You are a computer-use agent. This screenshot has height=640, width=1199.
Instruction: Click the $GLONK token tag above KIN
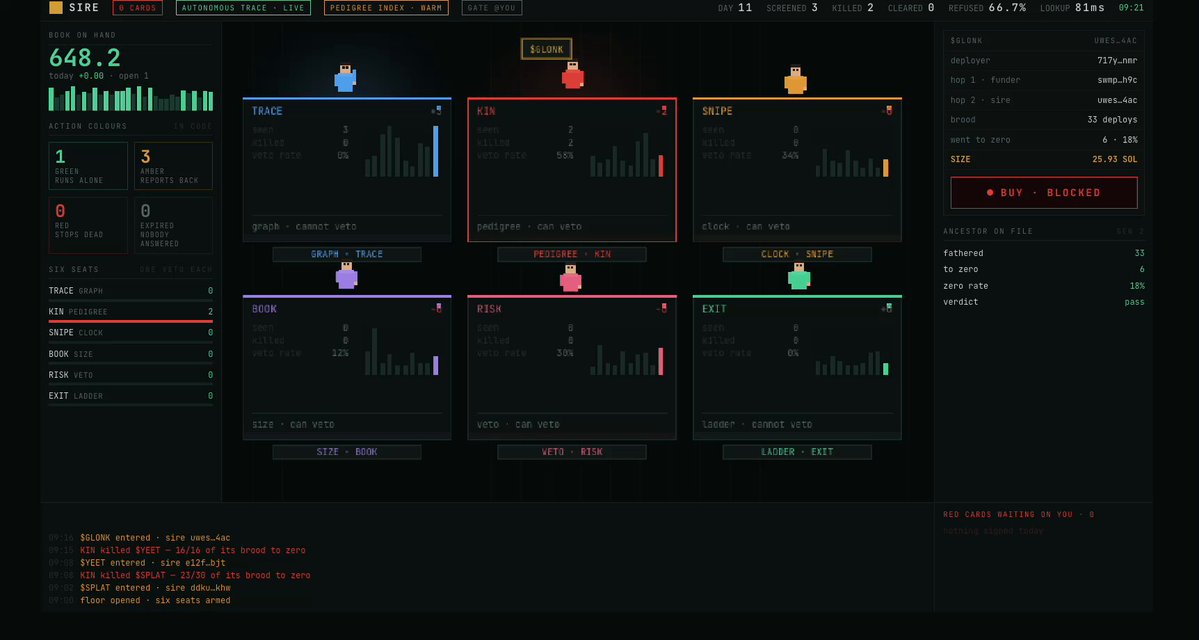[547, 50]
